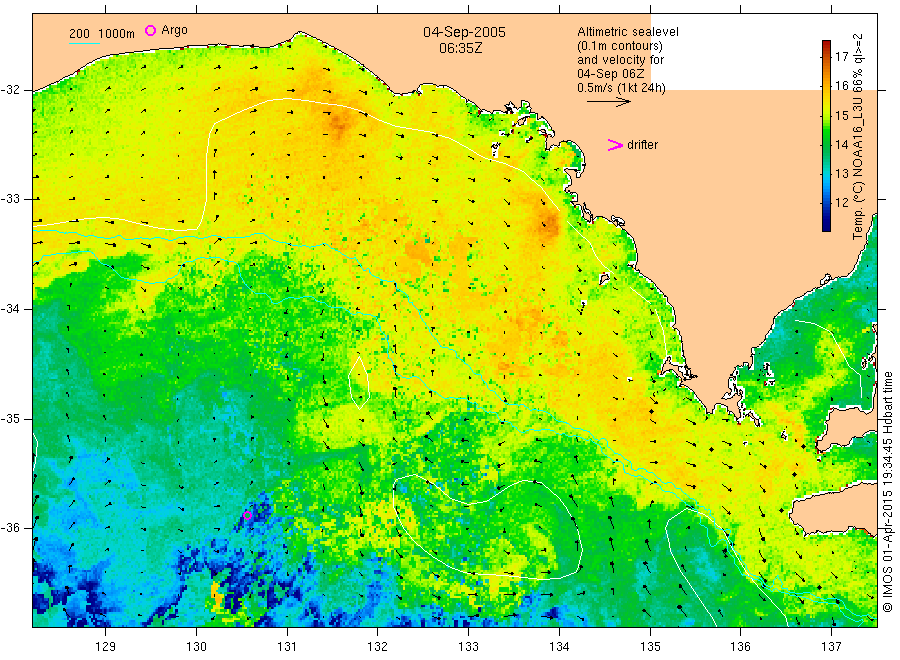
Task: Click latitude axis label -32
Action: pos(10,90)
